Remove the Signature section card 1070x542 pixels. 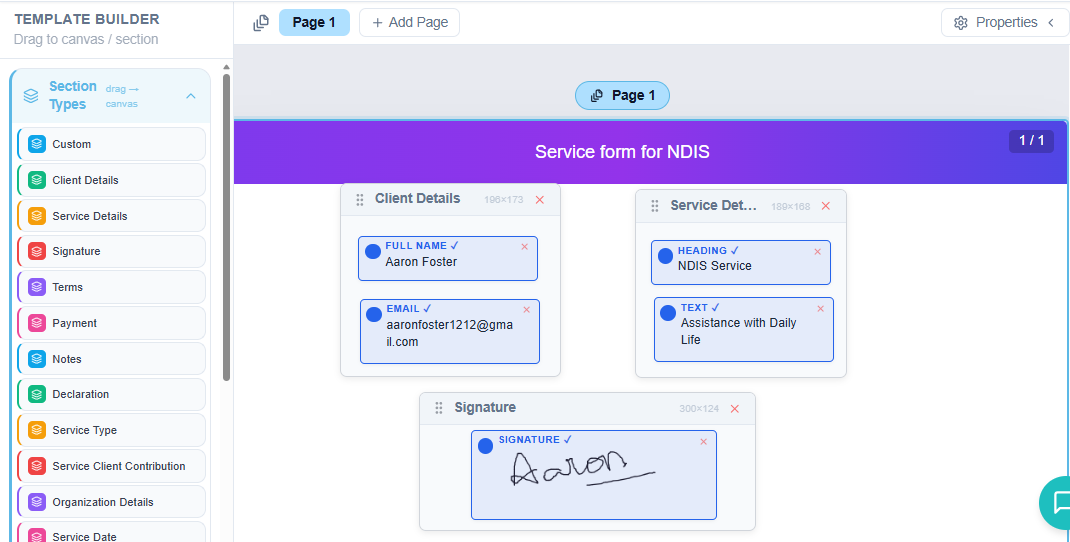[735, 408]
